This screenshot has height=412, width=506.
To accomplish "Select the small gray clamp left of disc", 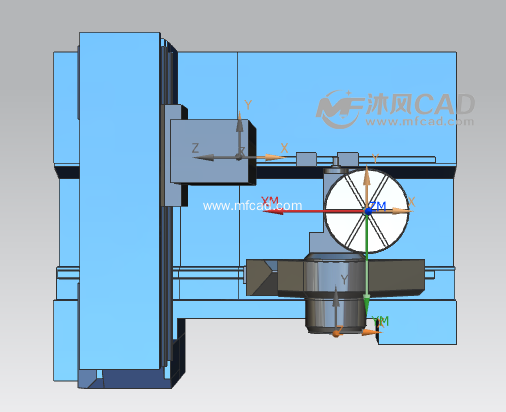I will tap(306, 158).
